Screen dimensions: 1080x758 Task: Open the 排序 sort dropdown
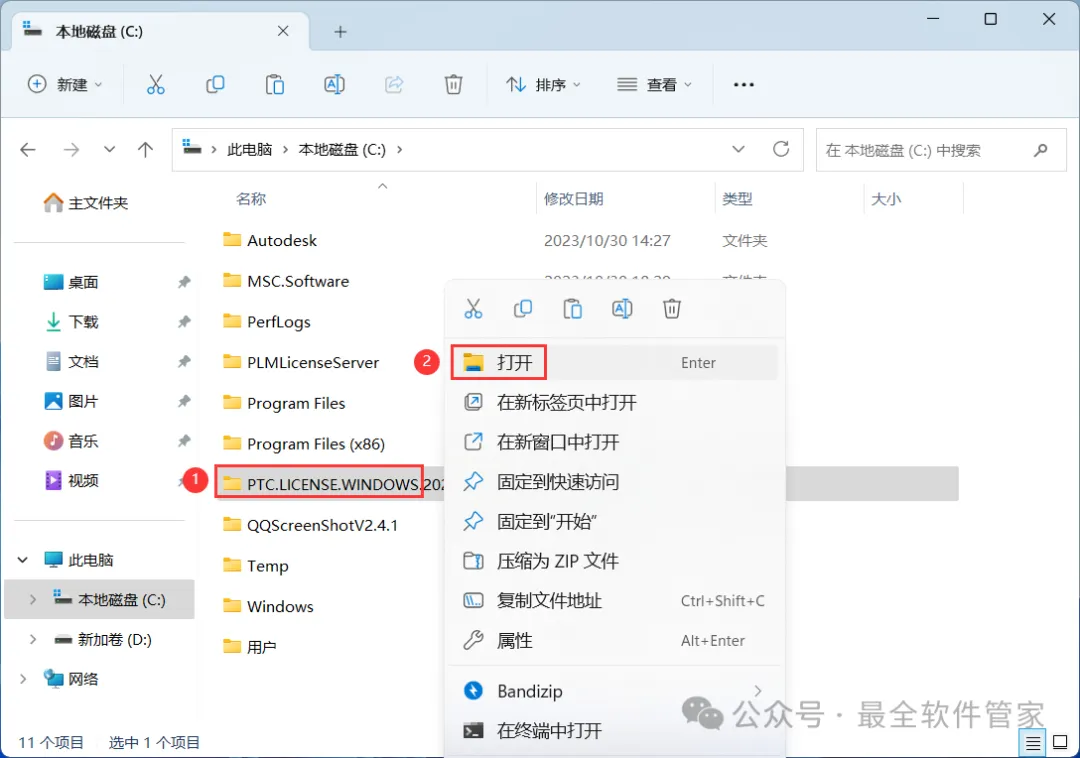[x=543, y=85]
